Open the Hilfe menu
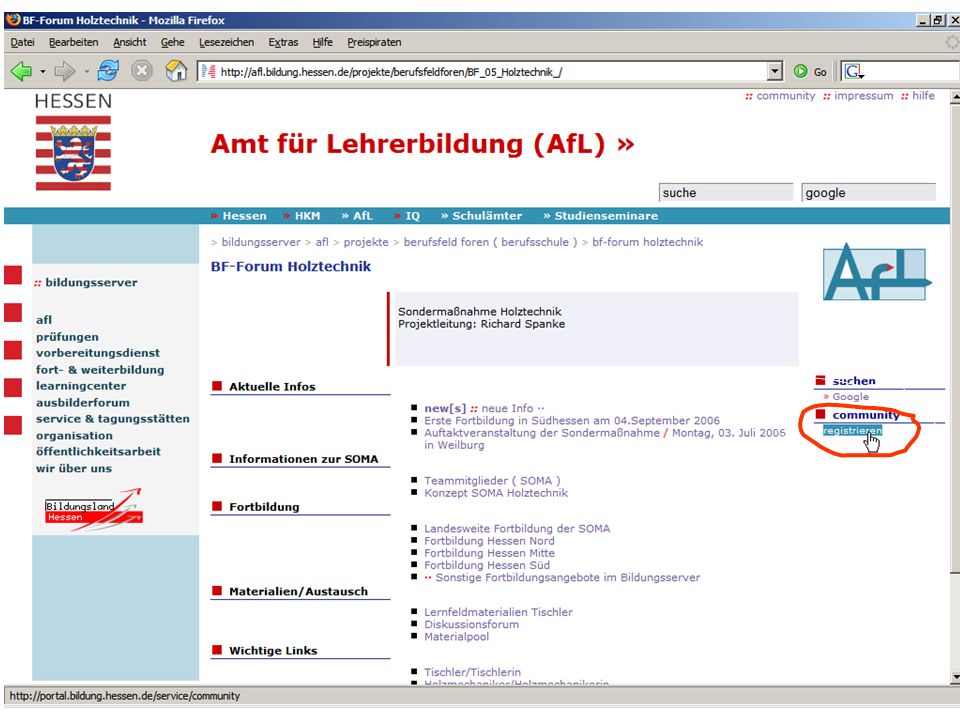This screenshot has width=960, height=720. pyautogui.click(x=323, y=42)
